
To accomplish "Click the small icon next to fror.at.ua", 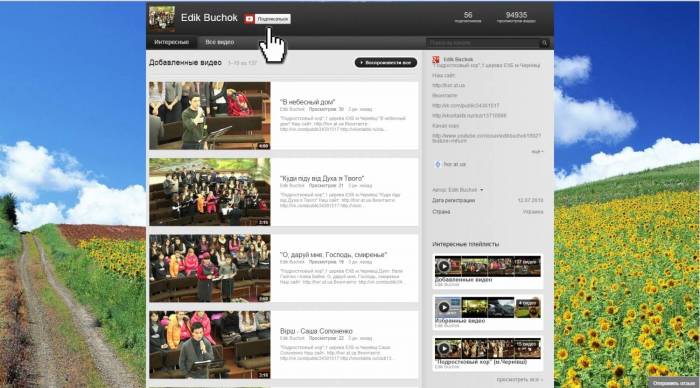I will coord(438,164).
